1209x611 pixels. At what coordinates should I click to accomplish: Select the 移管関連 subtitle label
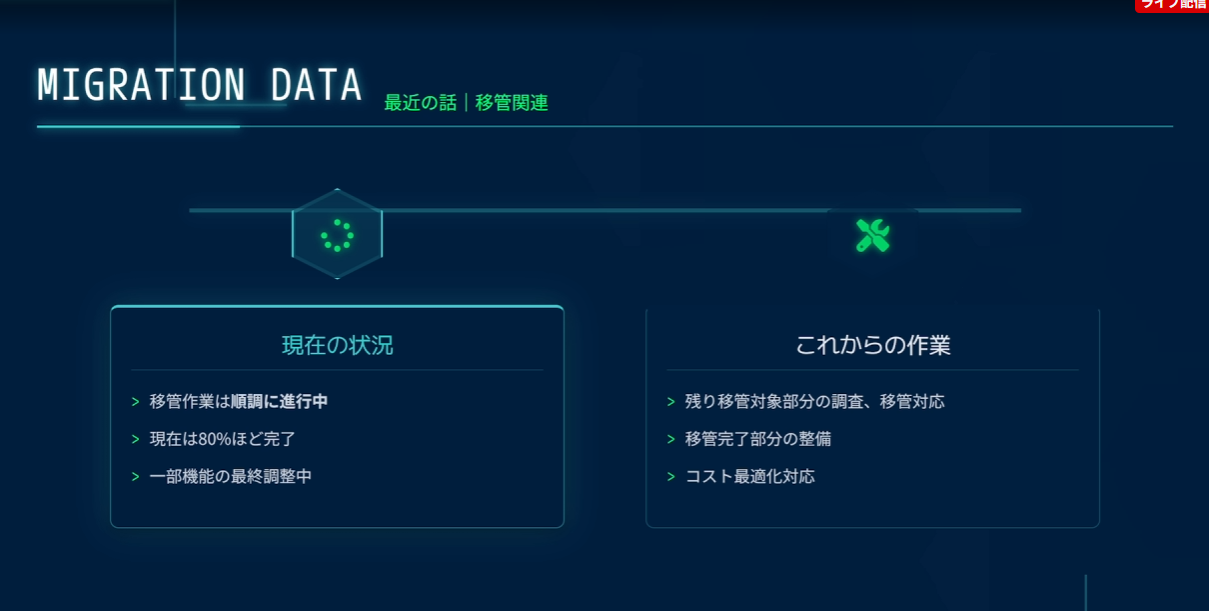point(511,102)
